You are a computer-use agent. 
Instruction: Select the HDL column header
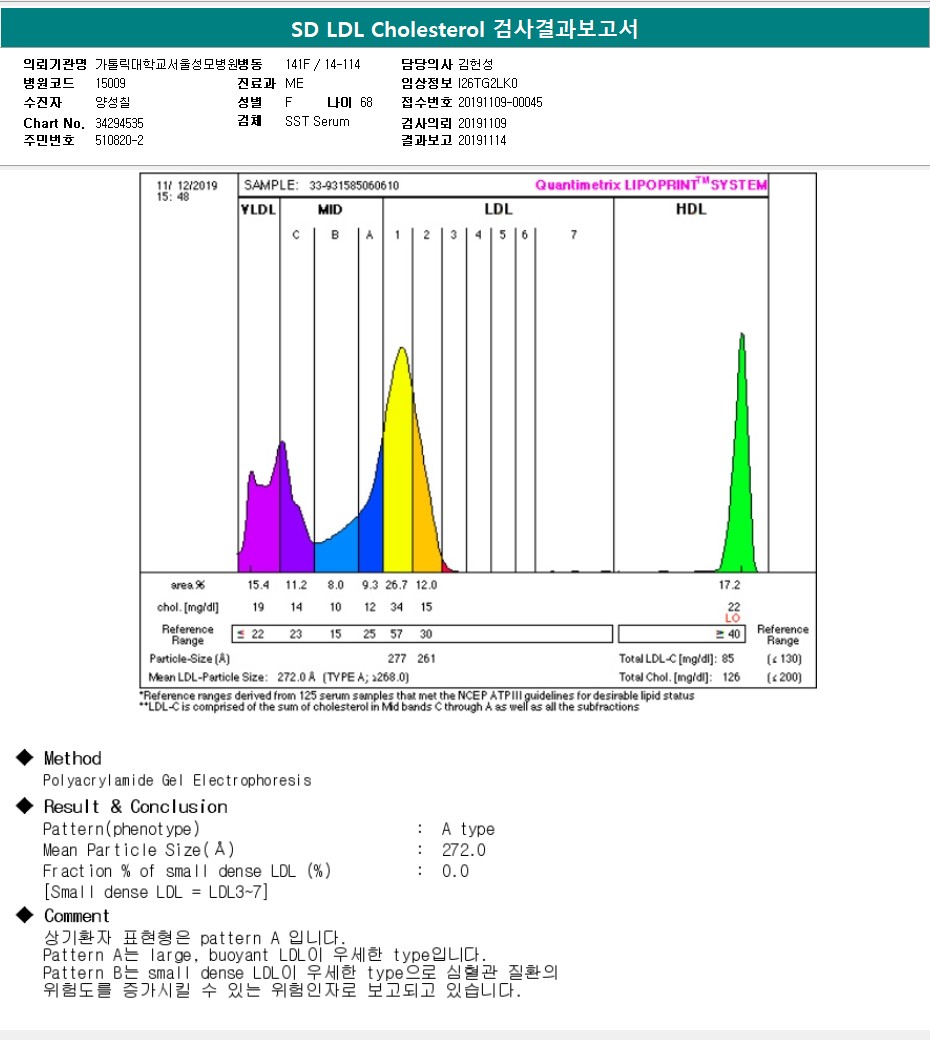[691, 209]
